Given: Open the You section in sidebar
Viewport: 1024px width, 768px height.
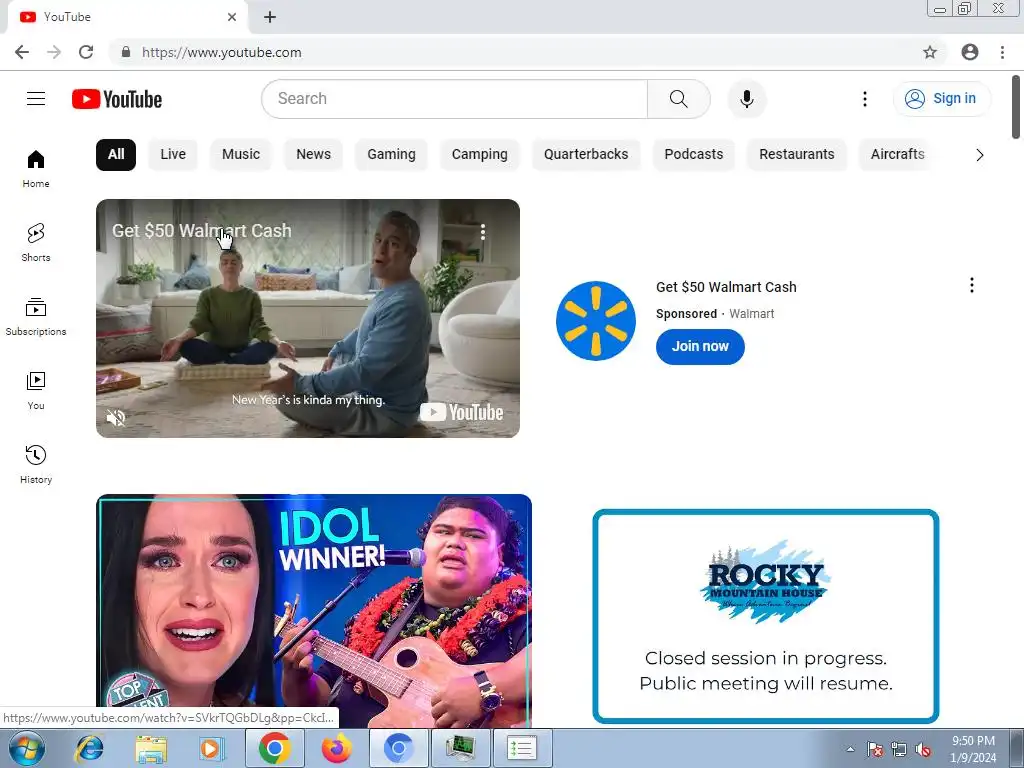Looking at the screenshot, I should 36,391.
